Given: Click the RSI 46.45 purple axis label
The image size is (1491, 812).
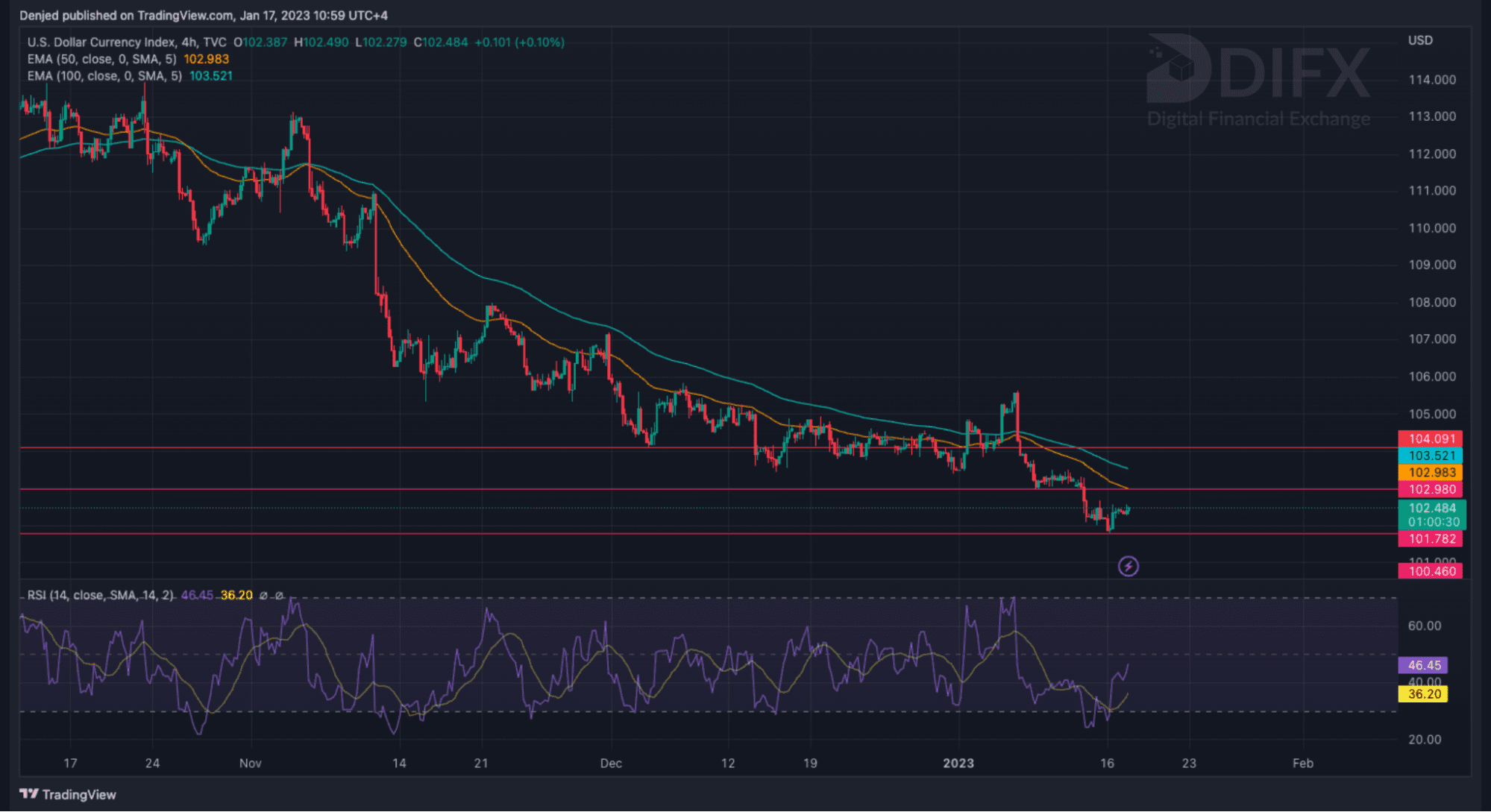Looking at the screenshot, I should click(1423, 665).
